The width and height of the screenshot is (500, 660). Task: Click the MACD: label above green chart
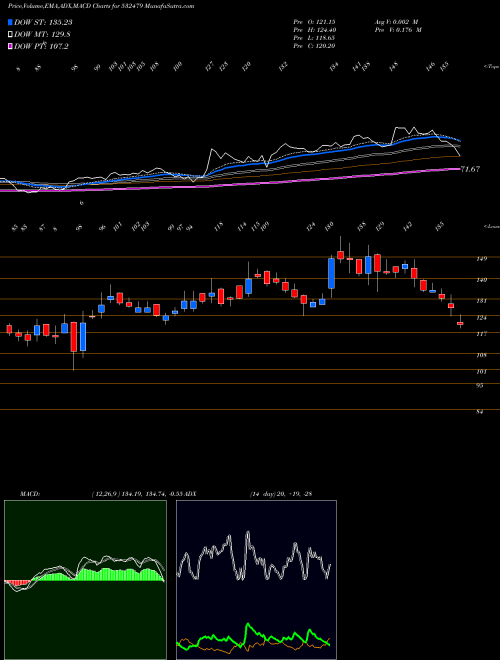pos(30,494)
